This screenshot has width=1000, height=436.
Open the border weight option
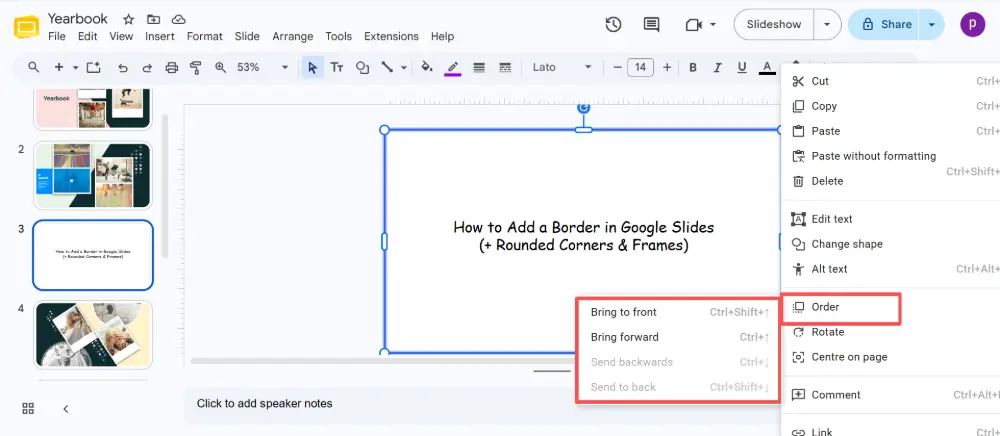[x=480, y=67]
